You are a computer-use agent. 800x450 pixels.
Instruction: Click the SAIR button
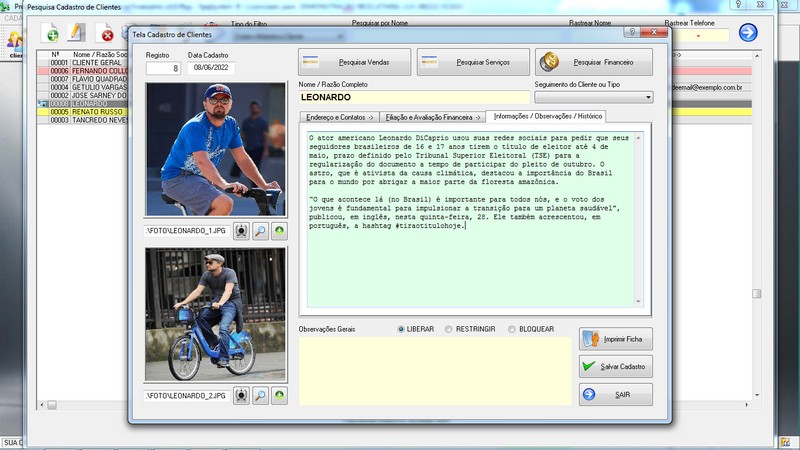click(x=616, y=395)
